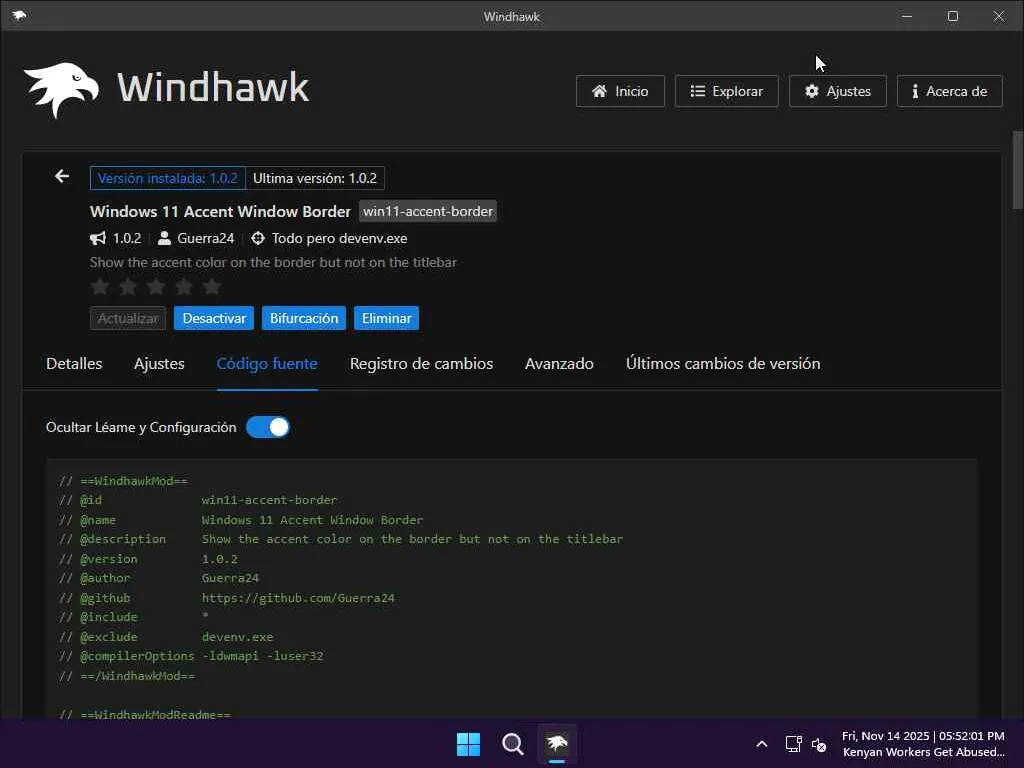1024x768 pixels.
Task: Click the // ==/WindhawkMod== code line
Action: coord(127,676)
